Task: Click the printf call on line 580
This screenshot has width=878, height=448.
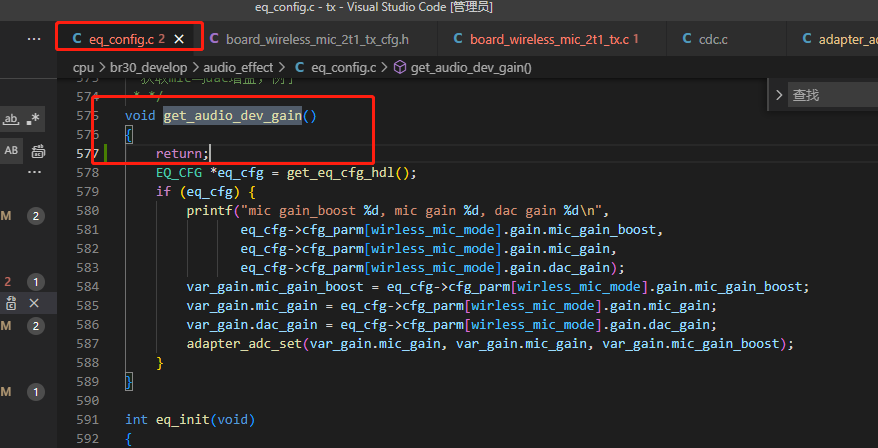Action: pos(210,211)
